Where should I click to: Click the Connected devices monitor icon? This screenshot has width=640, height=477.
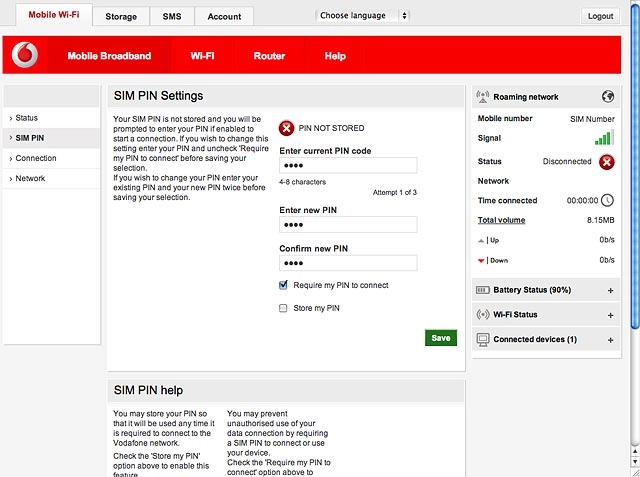pyautogui.click(x=483, y=339)
